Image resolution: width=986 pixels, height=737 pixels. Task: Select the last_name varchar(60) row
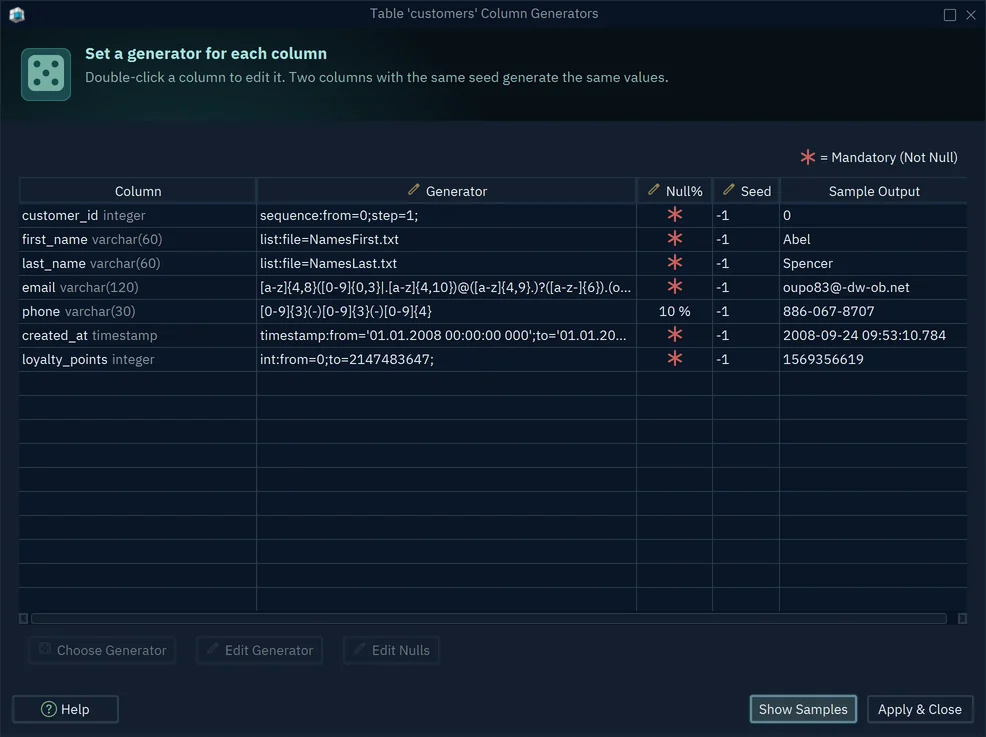(x=493, y=263)
